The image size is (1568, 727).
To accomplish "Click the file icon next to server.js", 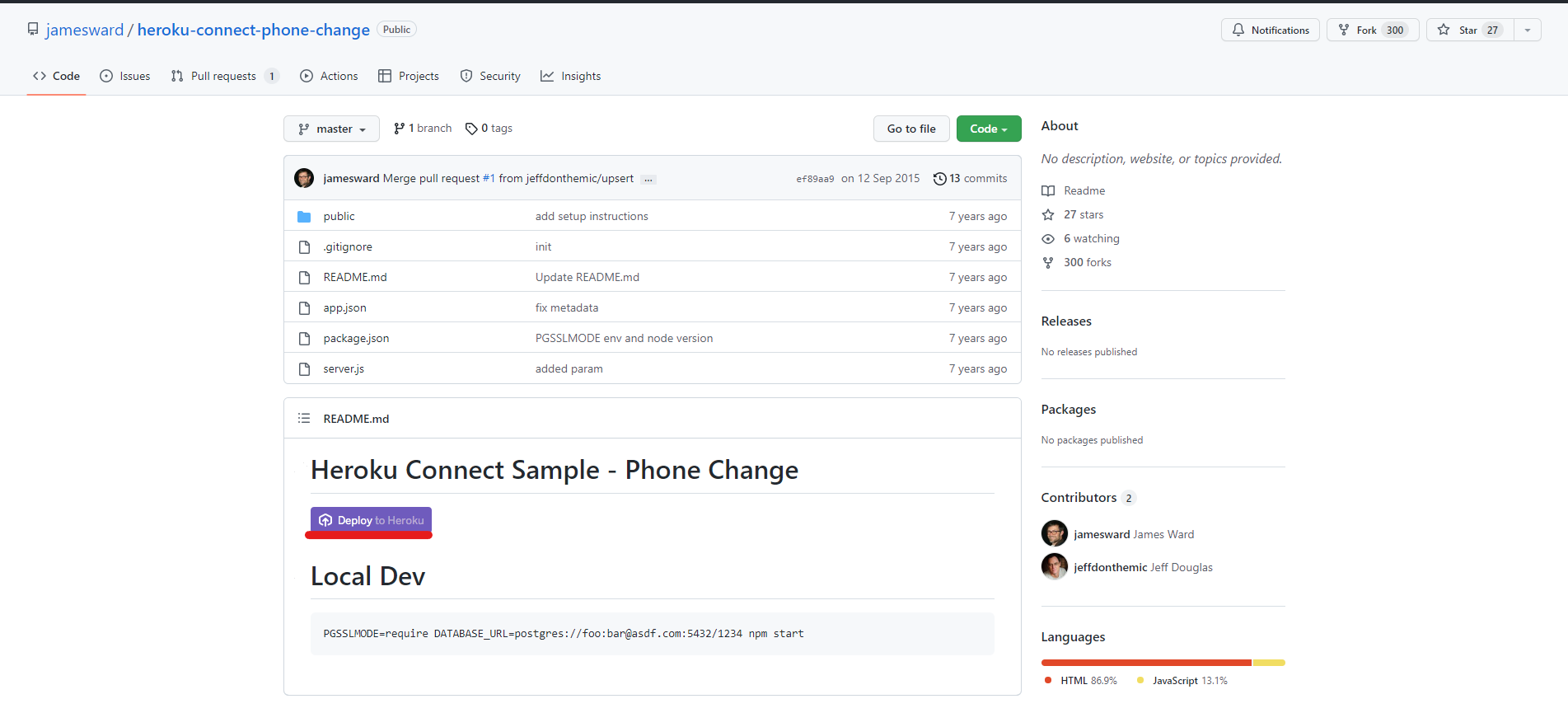I will [304, 369].
